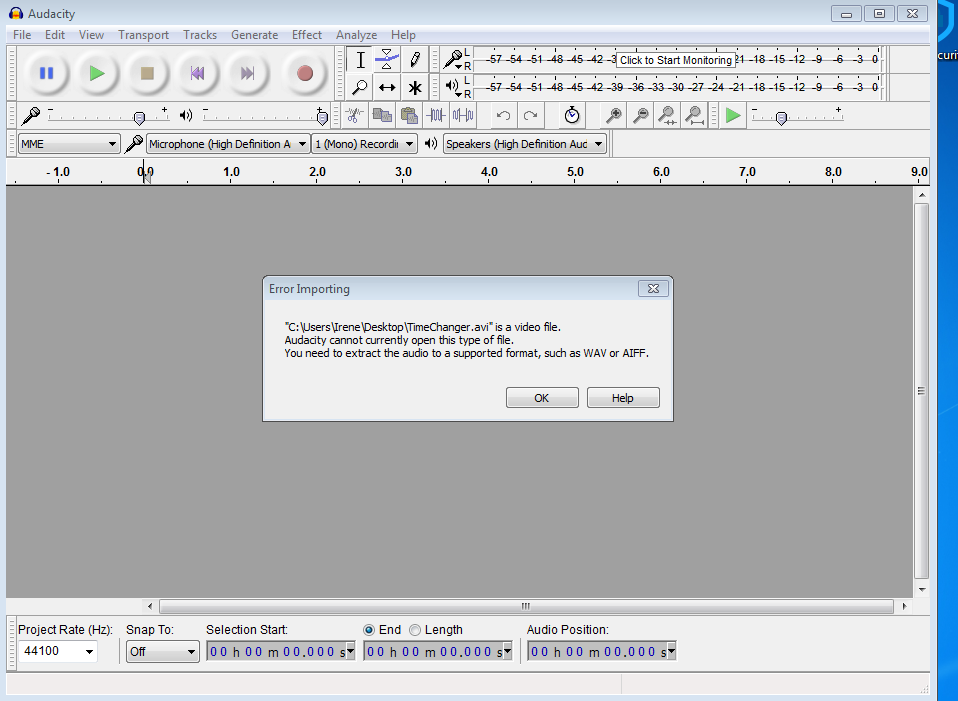Click the green Play-at-Speed button
The height and width of the screenshot is (701, 958).
(733, 115)
